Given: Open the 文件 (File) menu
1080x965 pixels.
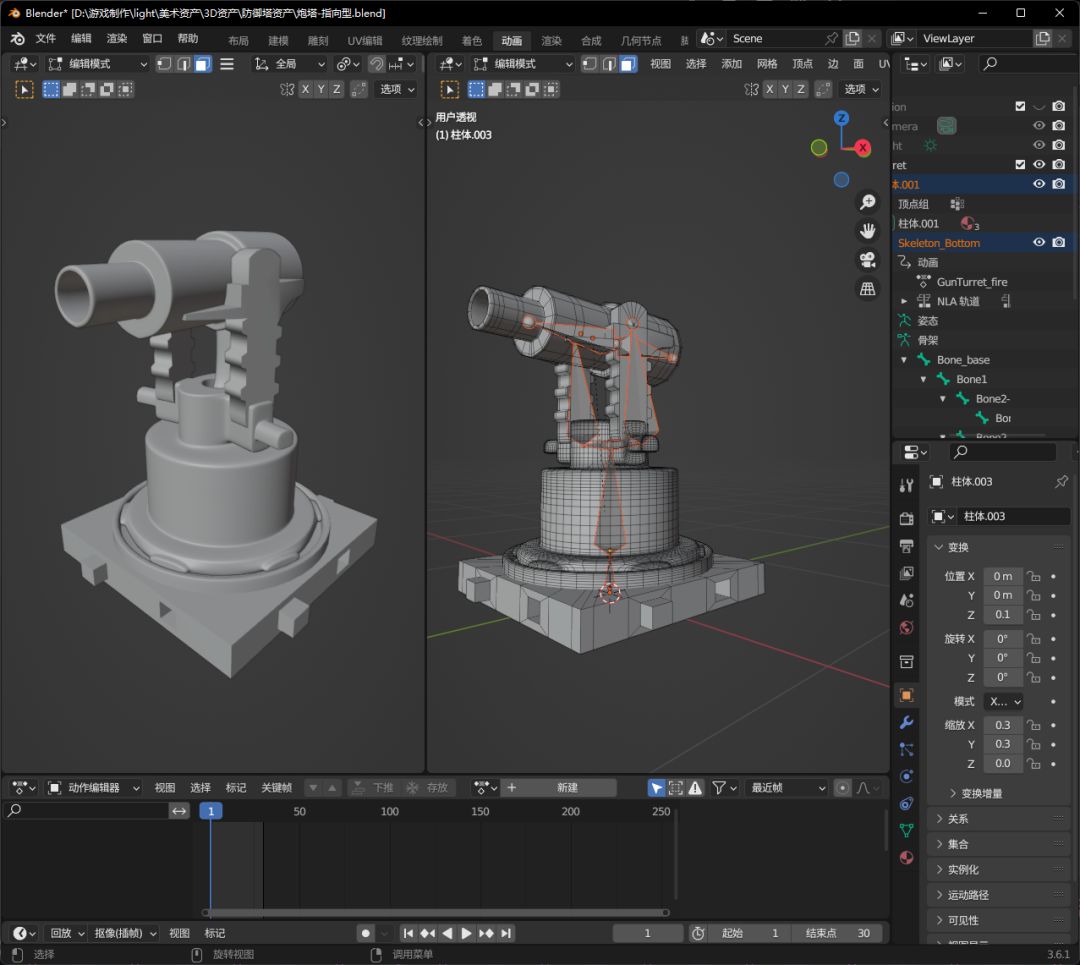Looking at the screenshot, I should (46, 39).
